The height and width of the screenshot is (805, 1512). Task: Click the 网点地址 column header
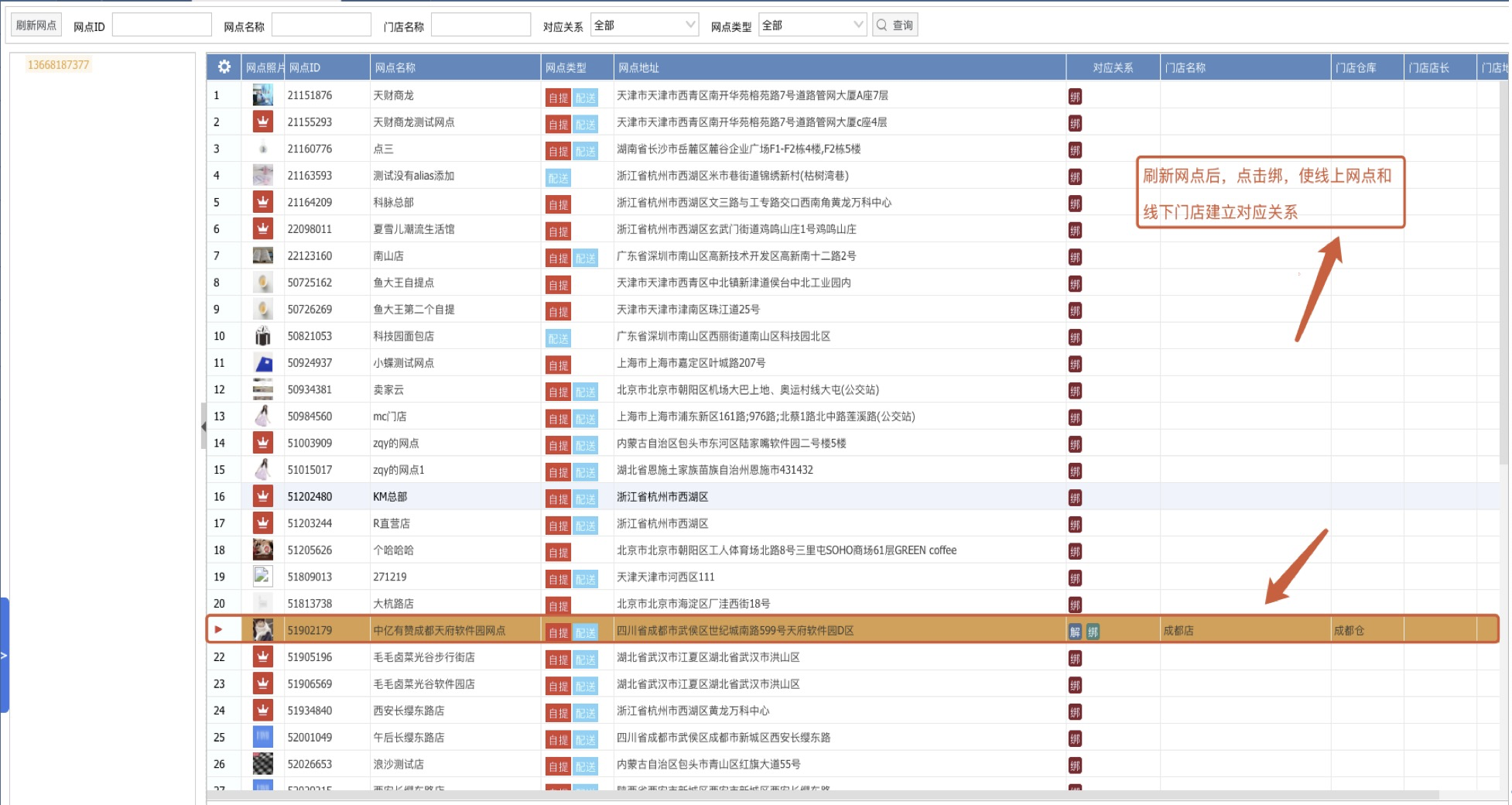coord(840,67)
